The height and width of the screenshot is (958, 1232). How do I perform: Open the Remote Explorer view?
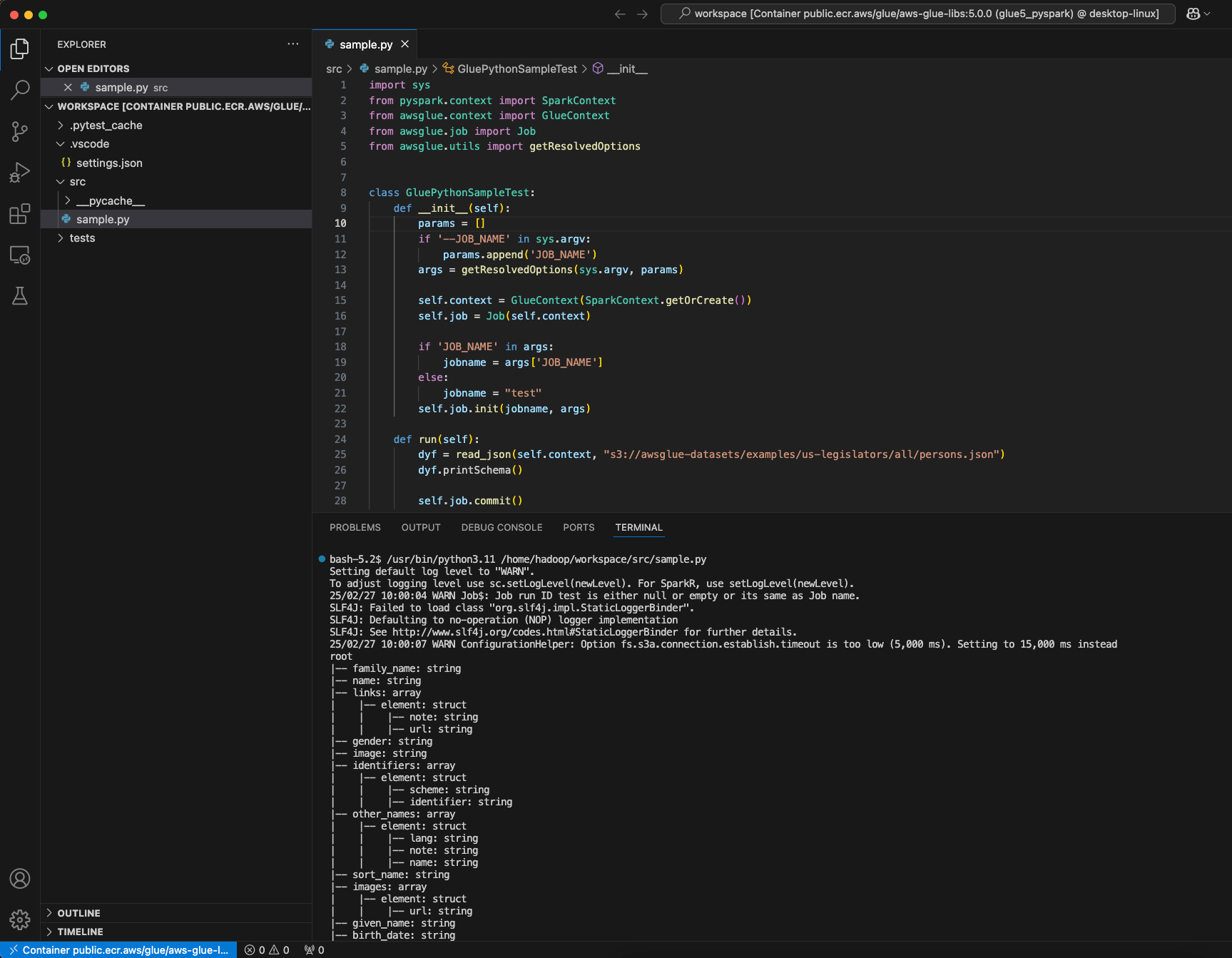pyautogui.click(x=20, y=255)
